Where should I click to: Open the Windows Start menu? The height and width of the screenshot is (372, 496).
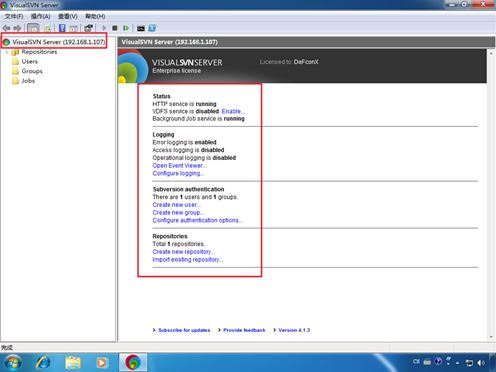pyautogui.click(x=13, y=363)
